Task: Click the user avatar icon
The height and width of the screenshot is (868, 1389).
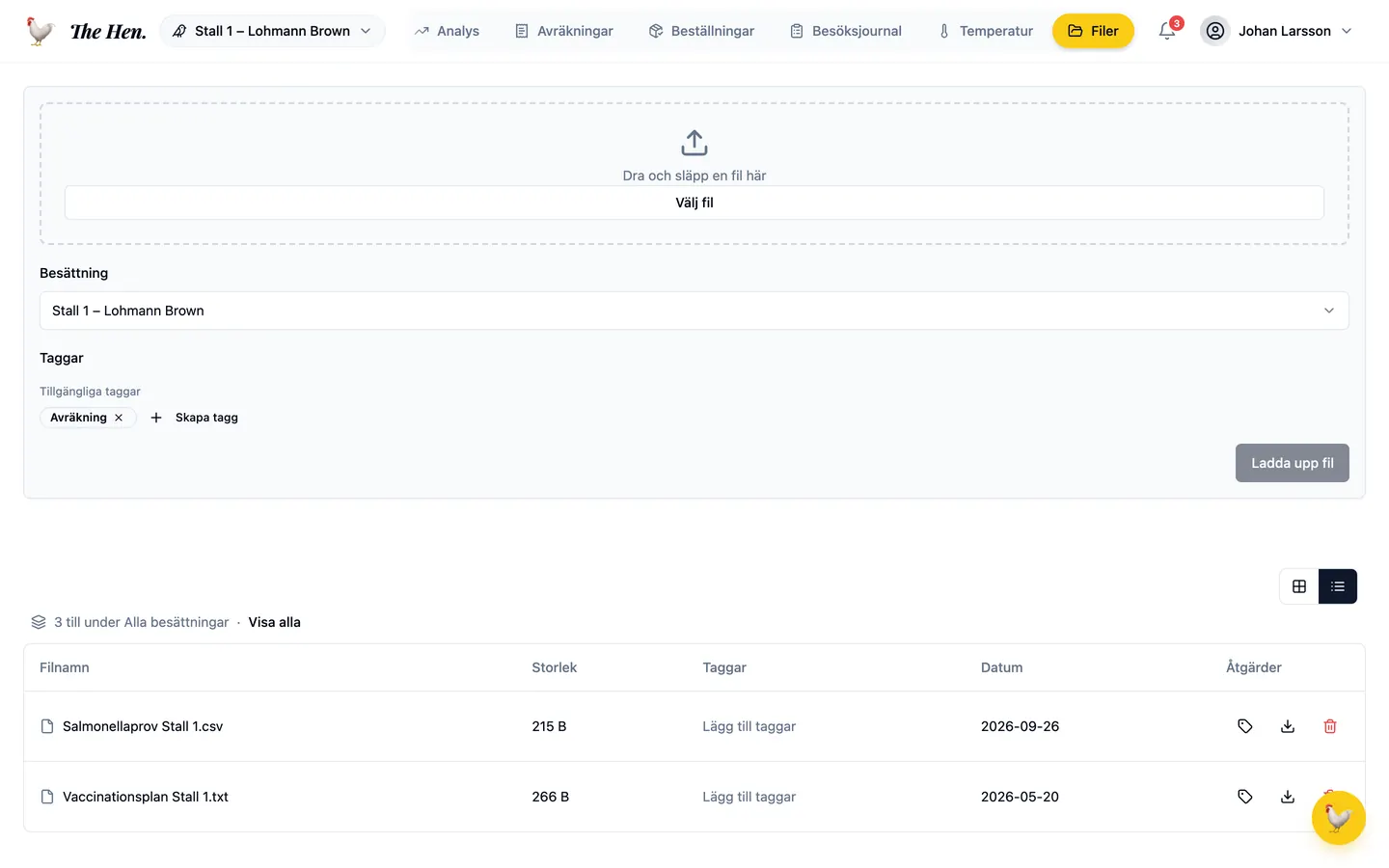Action: tap(1215, 31)
